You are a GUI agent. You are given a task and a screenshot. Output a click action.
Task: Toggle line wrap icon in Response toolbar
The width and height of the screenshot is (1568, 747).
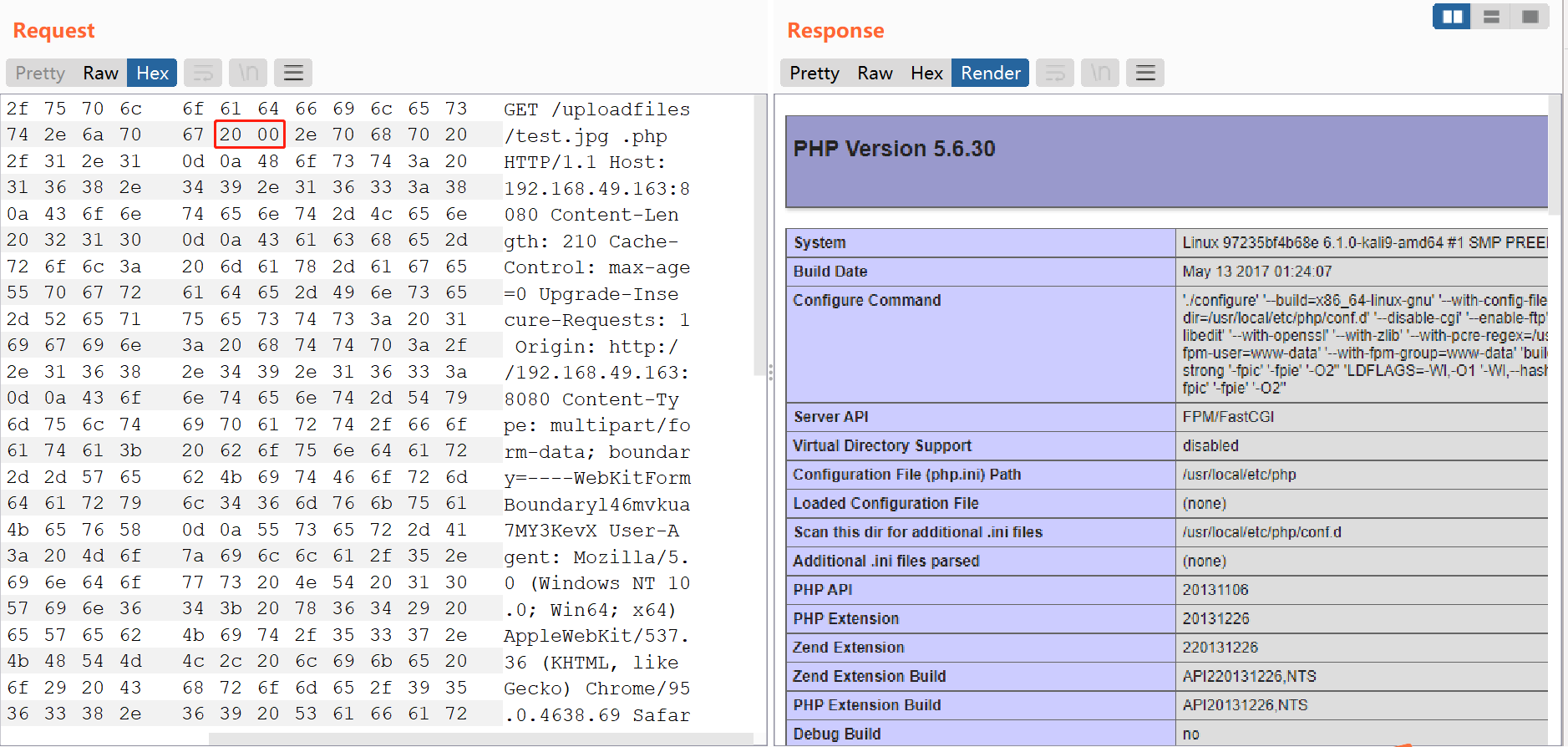(x=1055, y=74)
